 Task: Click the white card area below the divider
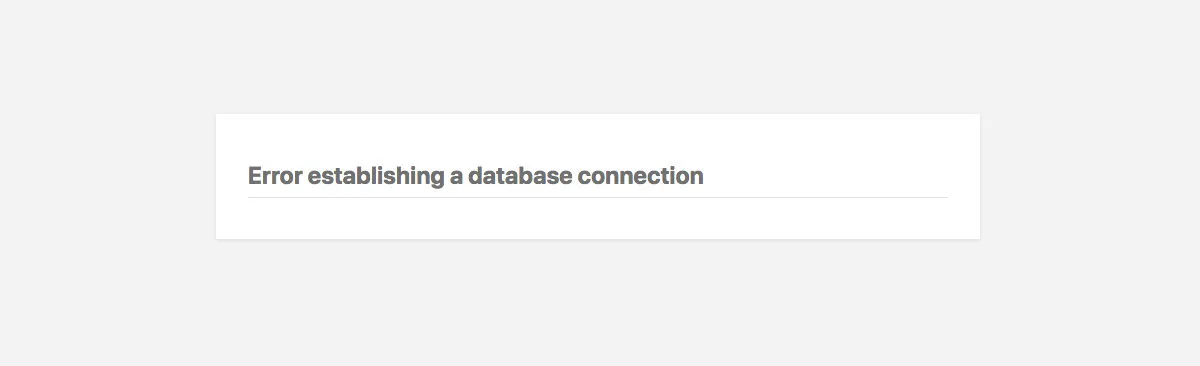point(598,219)
